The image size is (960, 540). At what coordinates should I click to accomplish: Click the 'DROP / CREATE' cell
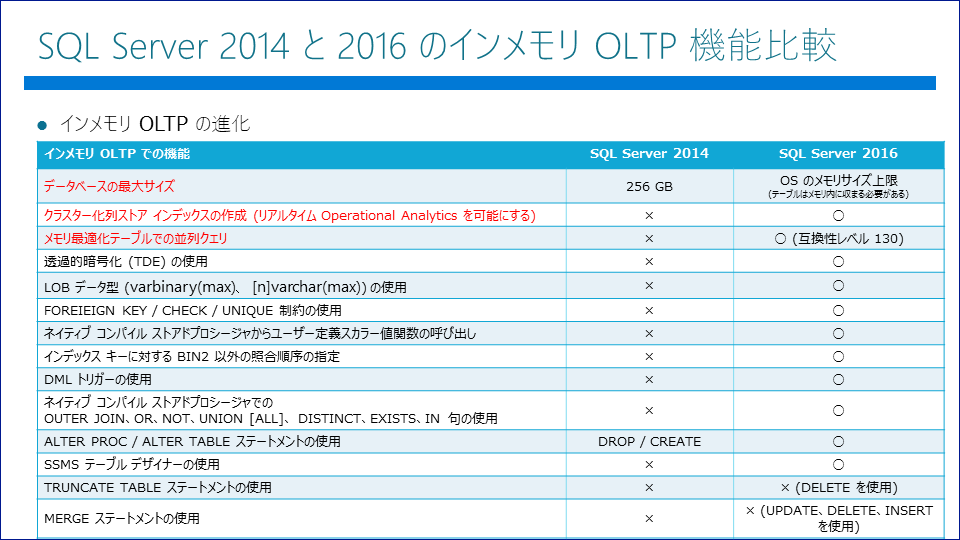tap(649, 441)
